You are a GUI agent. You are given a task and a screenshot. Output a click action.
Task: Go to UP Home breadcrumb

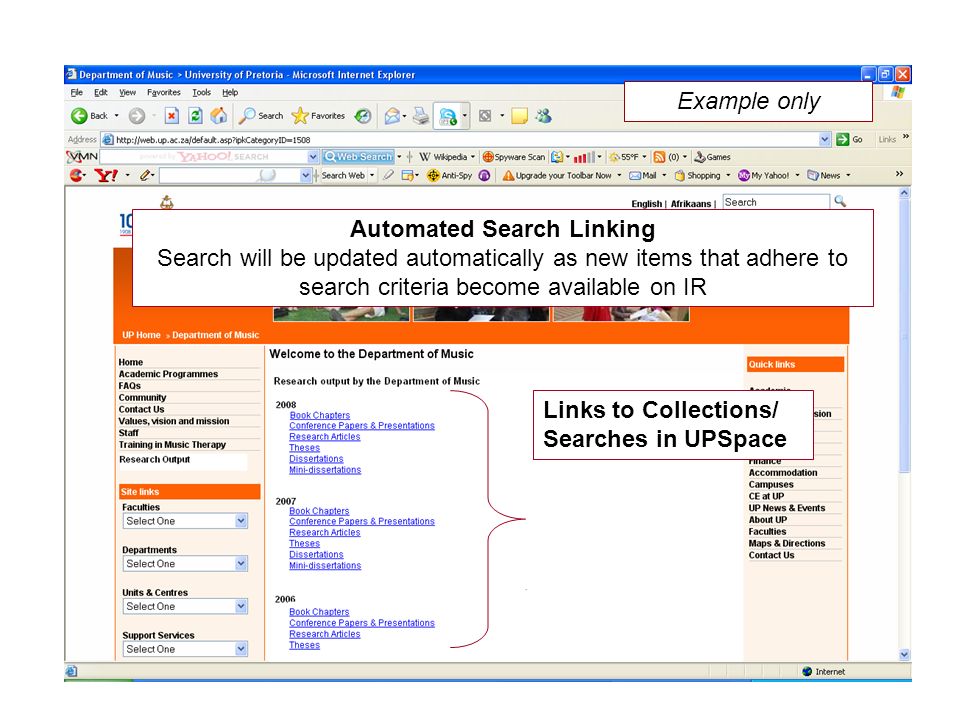[x=141, y=335]
